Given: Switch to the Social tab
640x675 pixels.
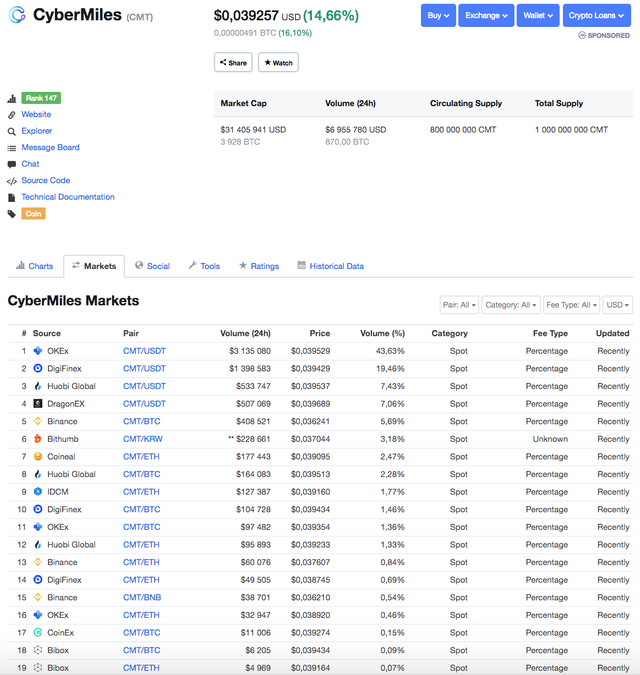Looking at the screenshot, I should pyautogui.click(x=152, y=266).
